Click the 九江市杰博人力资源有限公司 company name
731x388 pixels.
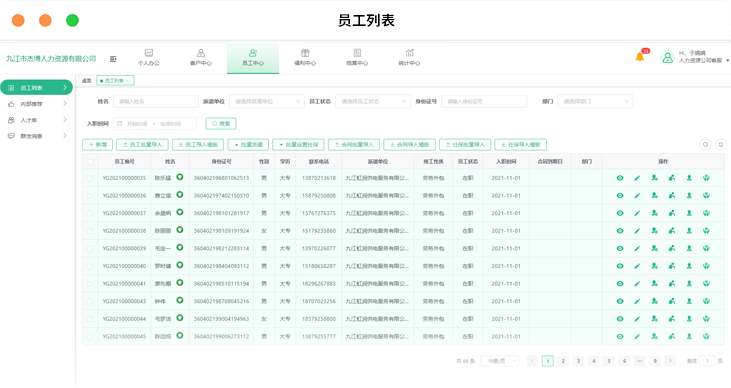pos(51,59)
